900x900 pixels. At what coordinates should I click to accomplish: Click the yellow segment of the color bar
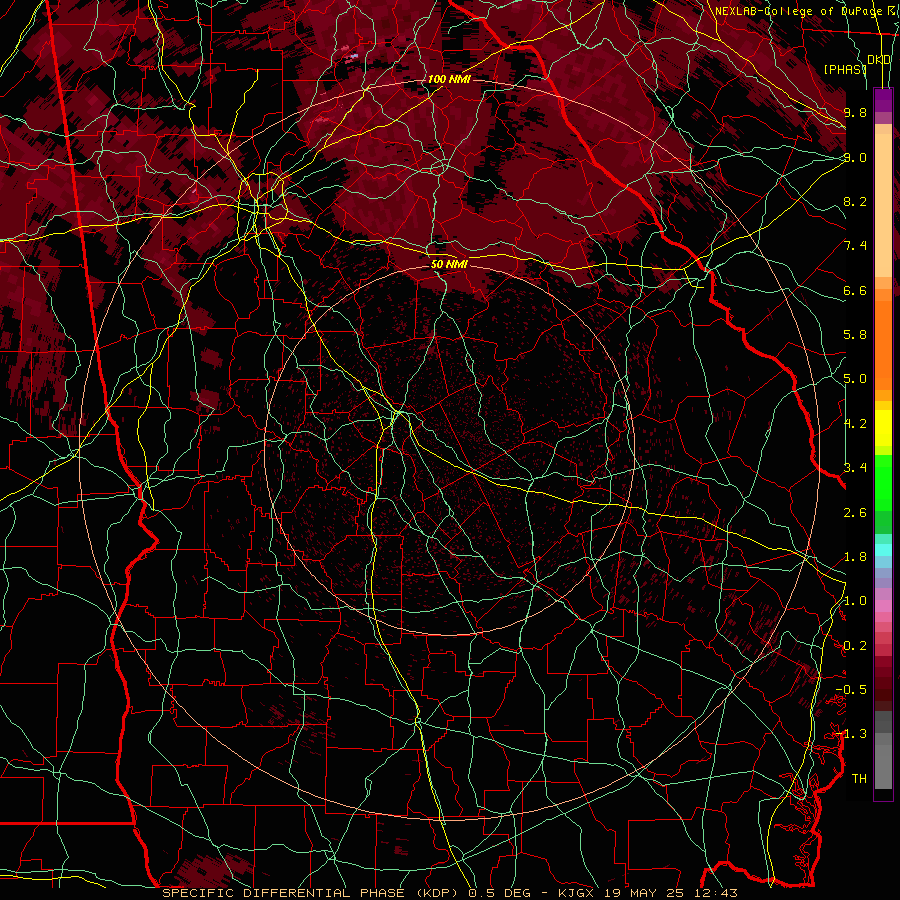tap(883, 428)
